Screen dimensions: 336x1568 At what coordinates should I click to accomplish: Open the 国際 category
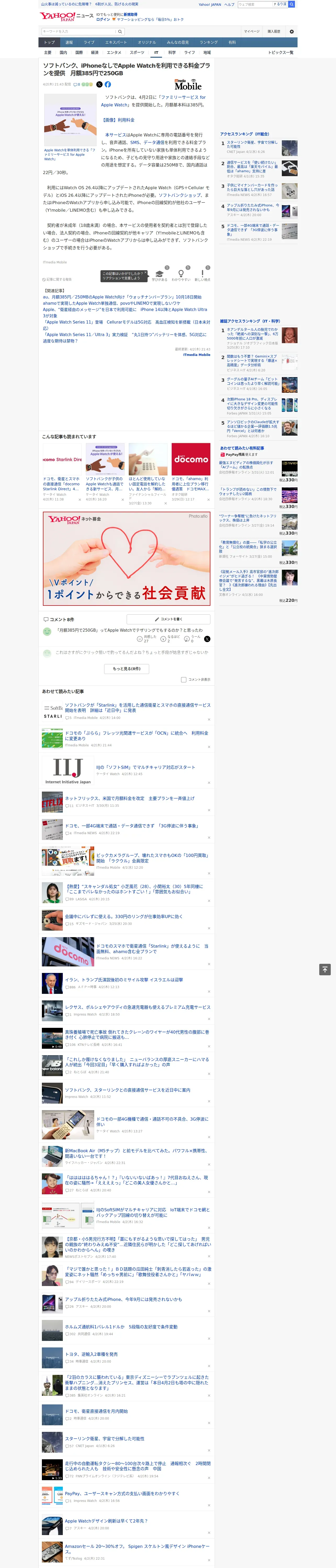[79, 53]
